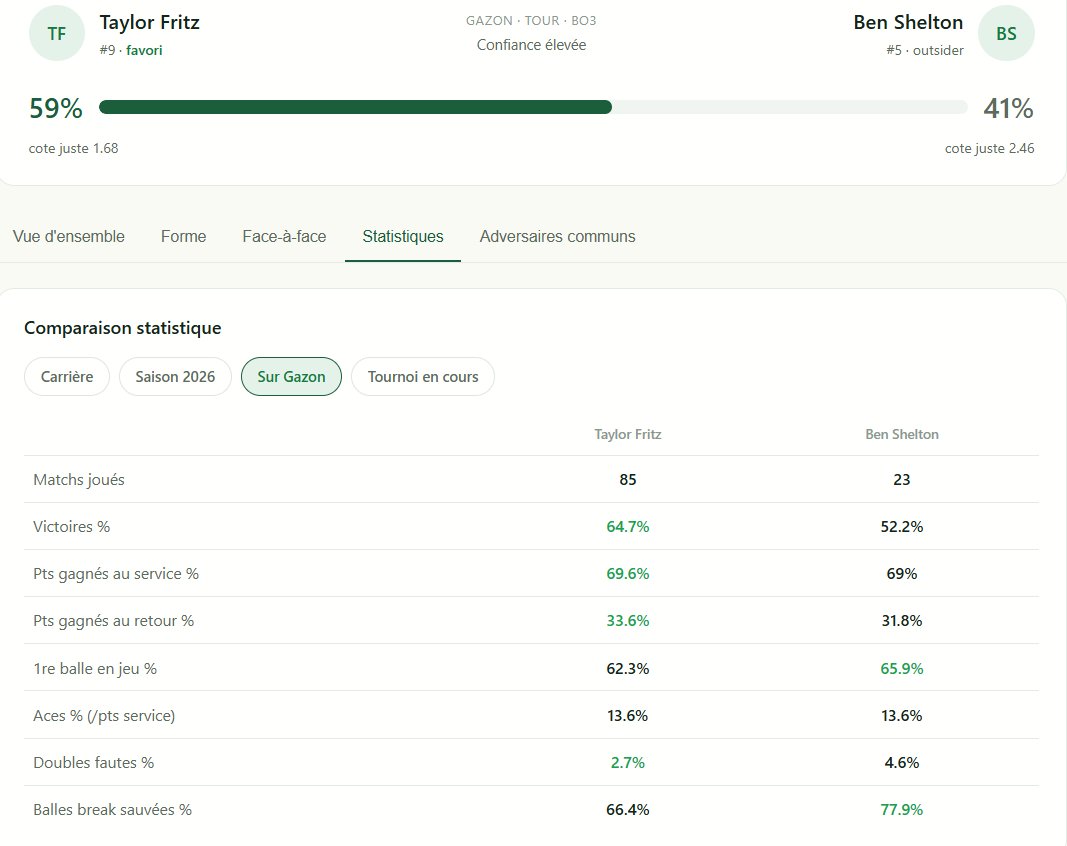Click the 'Victoires %' row label
Viewport: 1067px width, 846px height.
(71, 527)
